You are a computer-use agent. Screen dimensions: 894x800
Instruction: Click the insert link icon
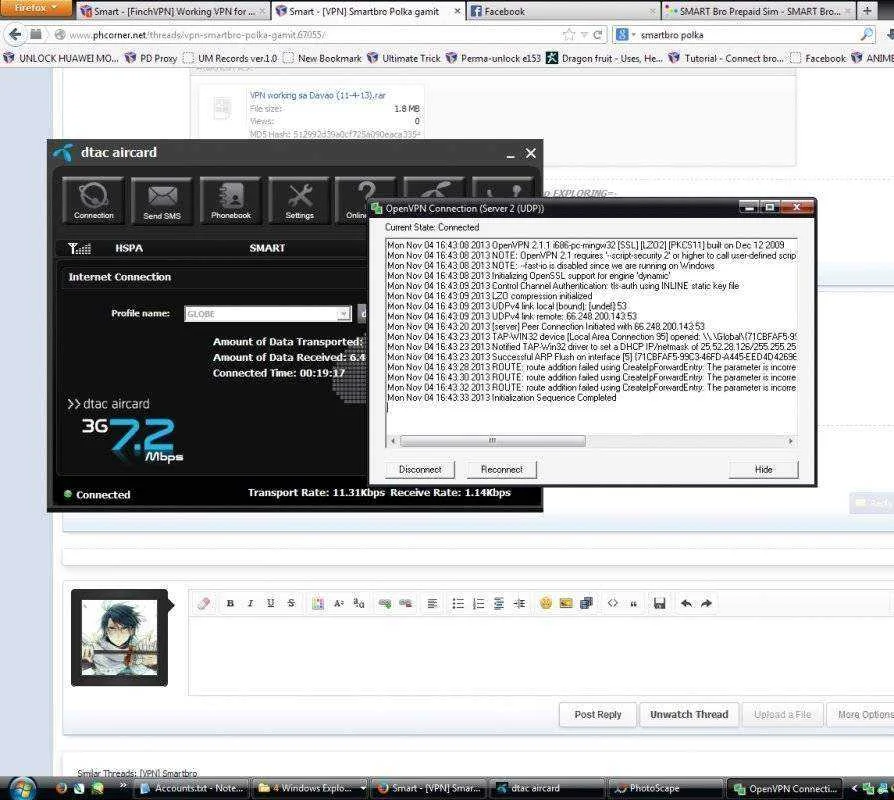tap(385, 603)
